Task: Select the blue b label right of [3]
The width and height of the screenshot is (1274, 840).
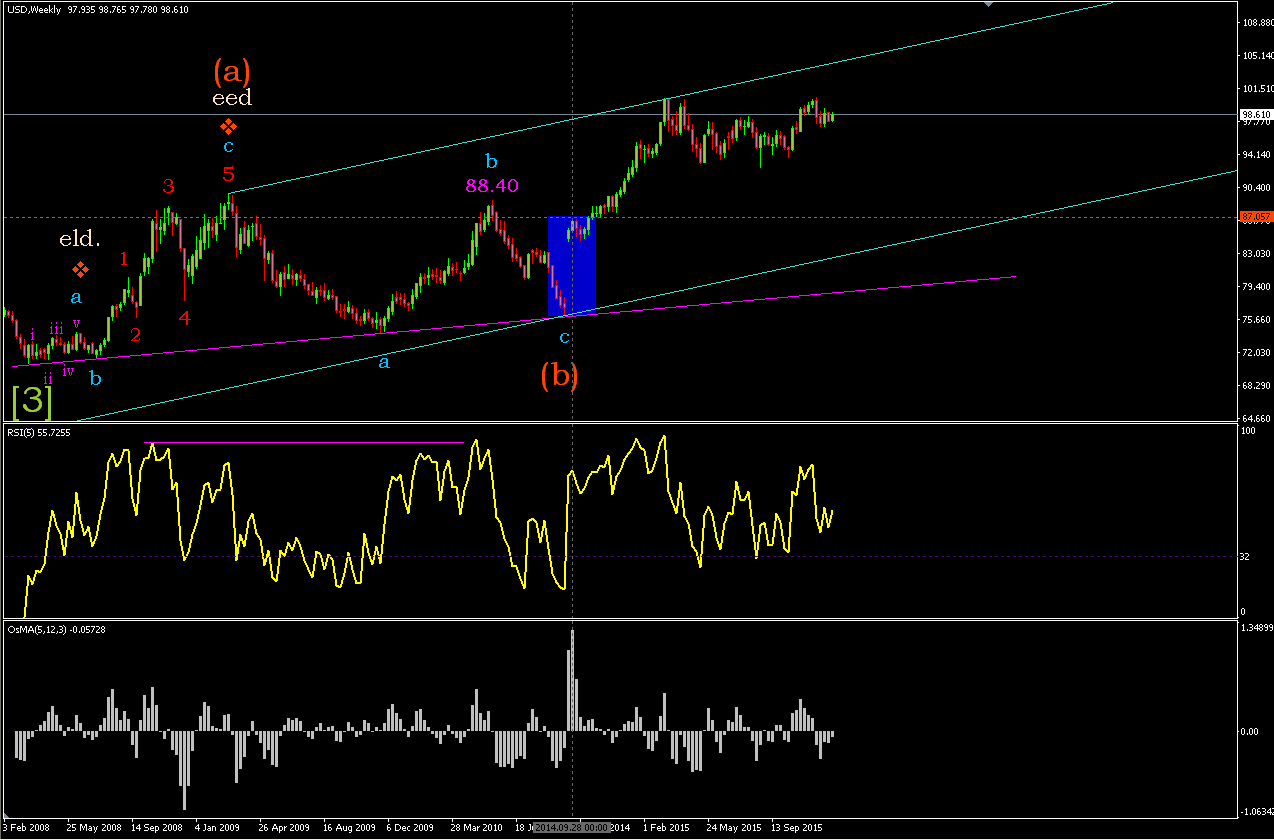Action: 95,378
